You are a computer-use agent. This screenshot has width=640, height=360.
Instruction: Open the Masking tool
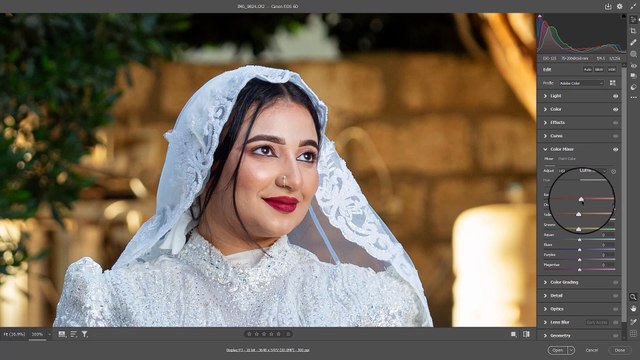coord(633,54)
